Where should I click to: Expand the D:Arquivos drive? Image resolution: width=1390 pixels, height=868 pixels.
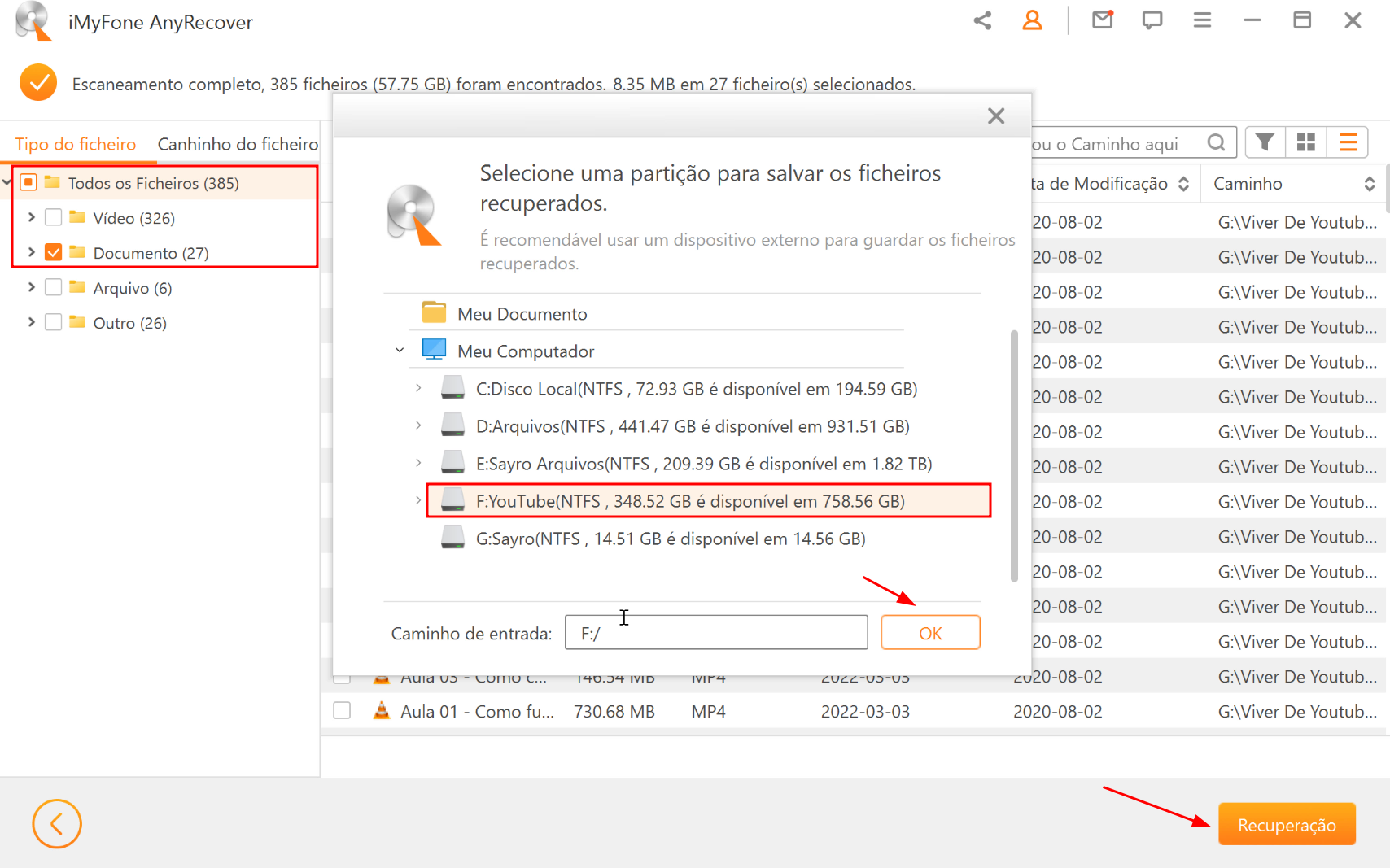[418, 425]
